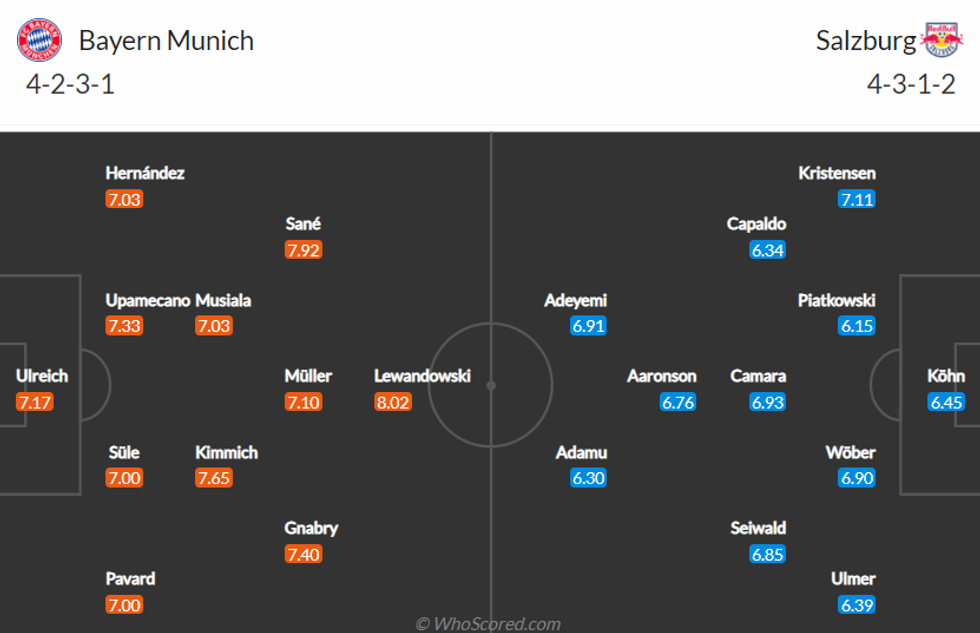Open the Salzburg team name link
980x633 pixels.
(866, 41)
